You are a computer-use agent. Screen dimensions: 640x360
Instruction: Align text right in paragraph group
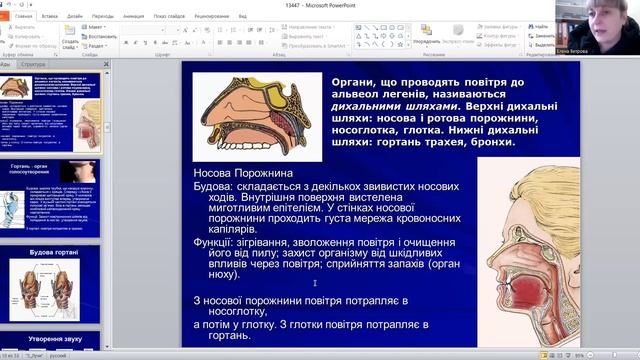click(x=239, y=42)
